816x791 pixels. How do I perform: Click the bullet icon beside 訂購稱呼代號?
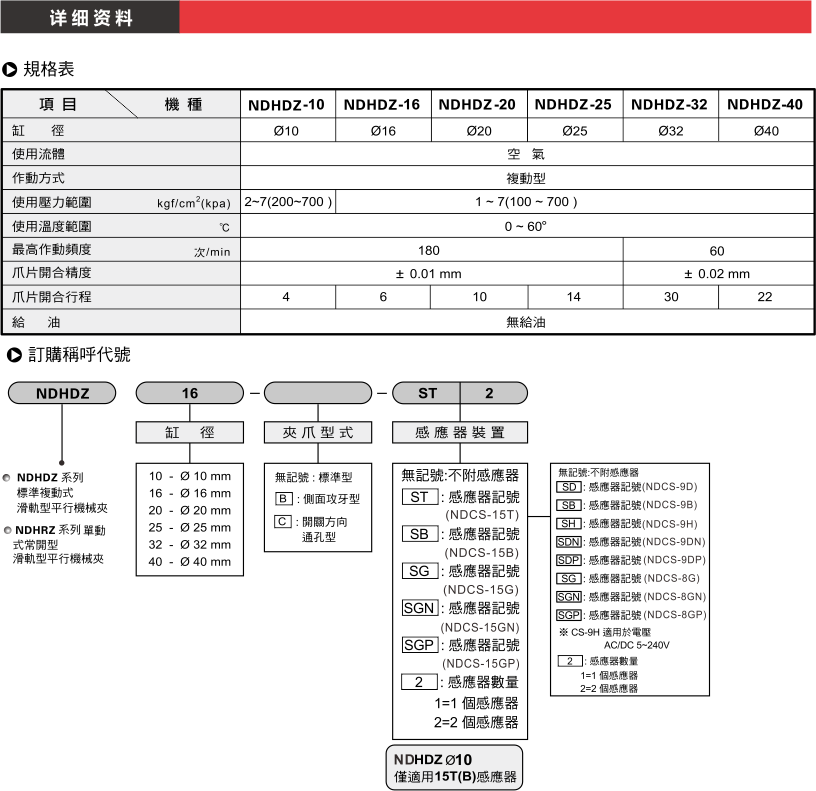pyautogui.click(x=10, y=355)
